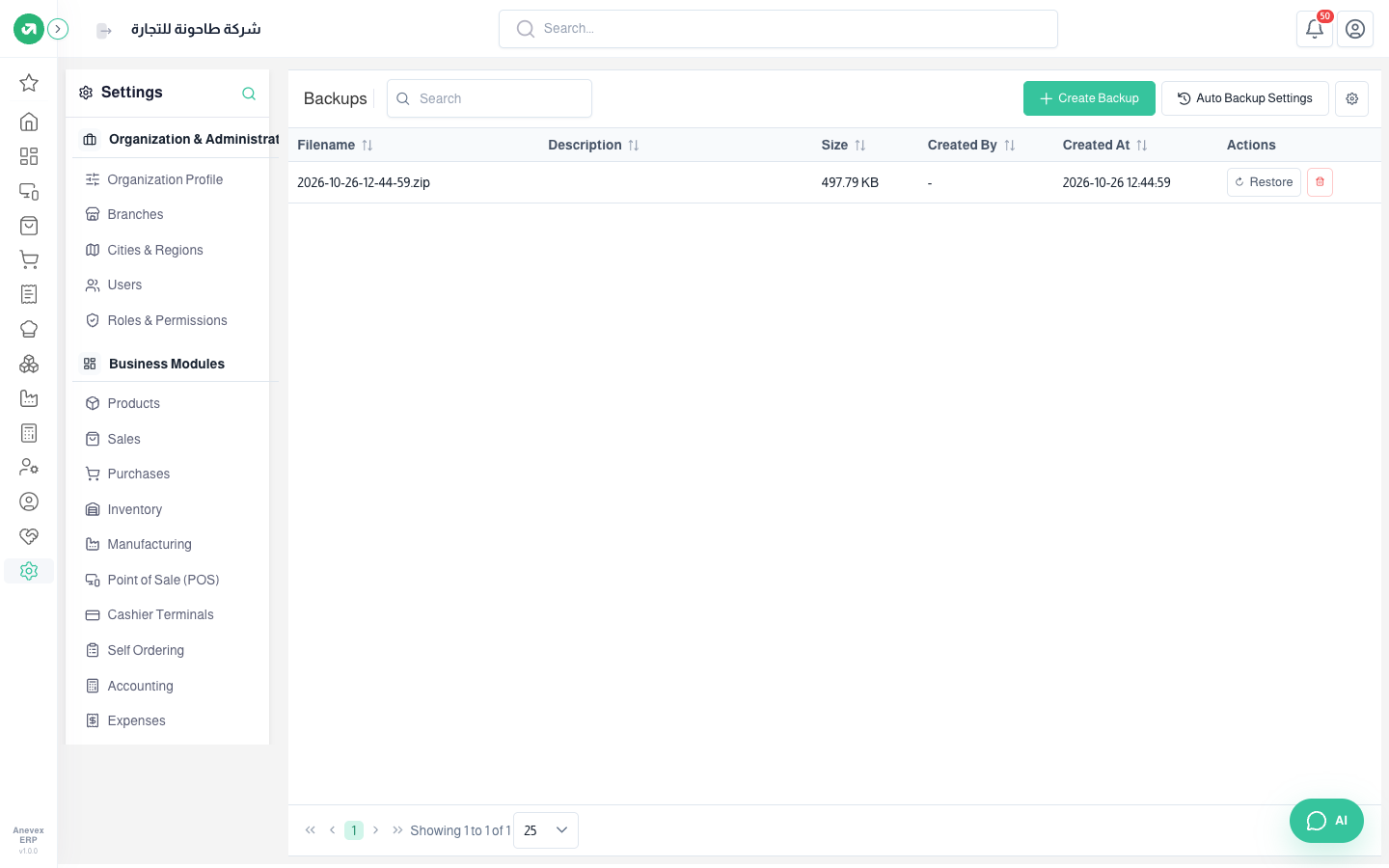
Task: Focus the Backups search field
Action: 489,98
